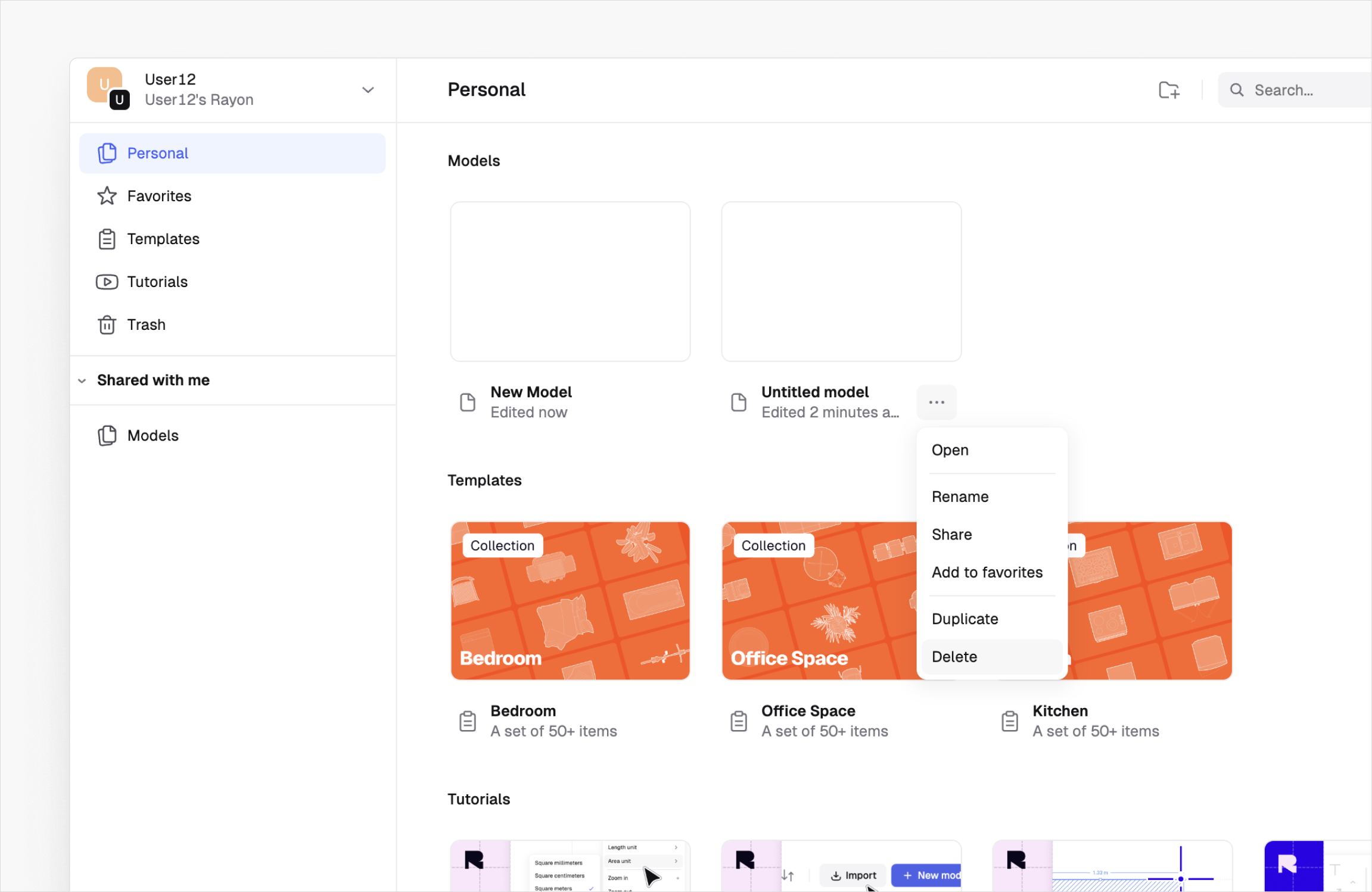Click the Tutorials play icon
Screen dimensions: 1372x892
point(107,282)
